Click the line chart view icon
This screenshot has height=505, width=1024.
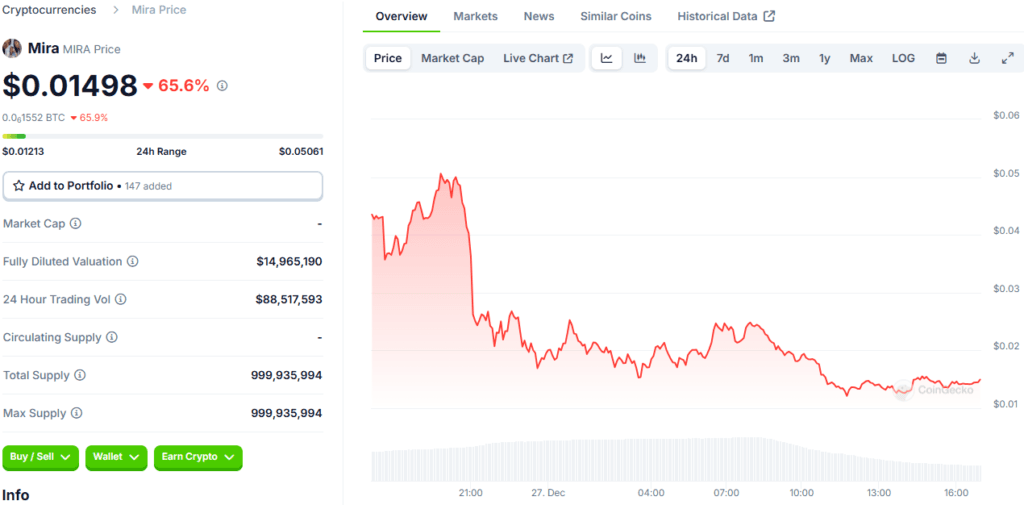[607, 58]
